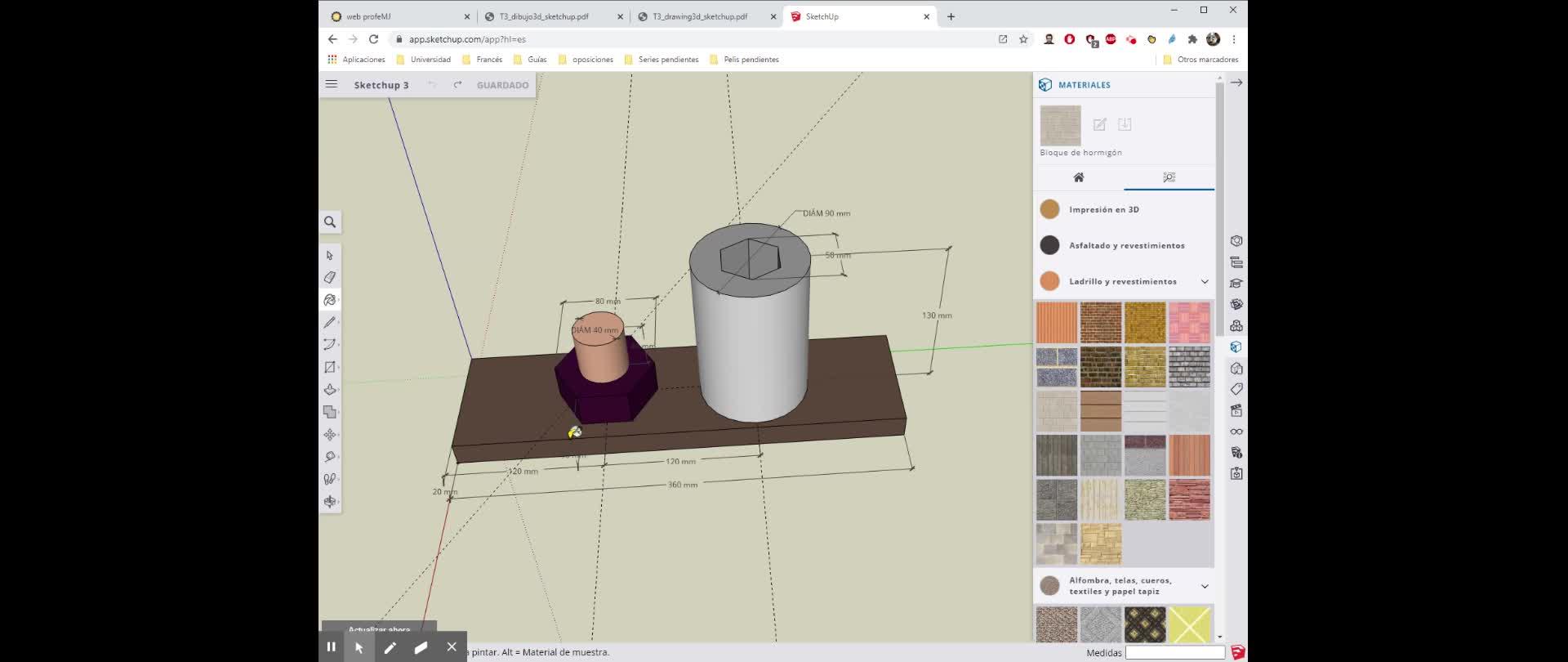Activate the Select arrow tool

coord(330,256)
